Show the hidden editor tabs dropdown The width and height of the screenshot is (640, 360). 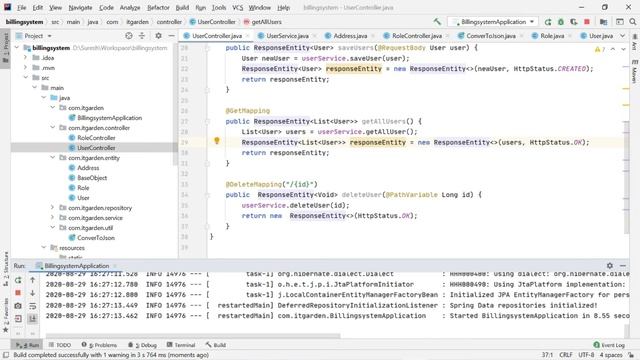pos(622,36)
